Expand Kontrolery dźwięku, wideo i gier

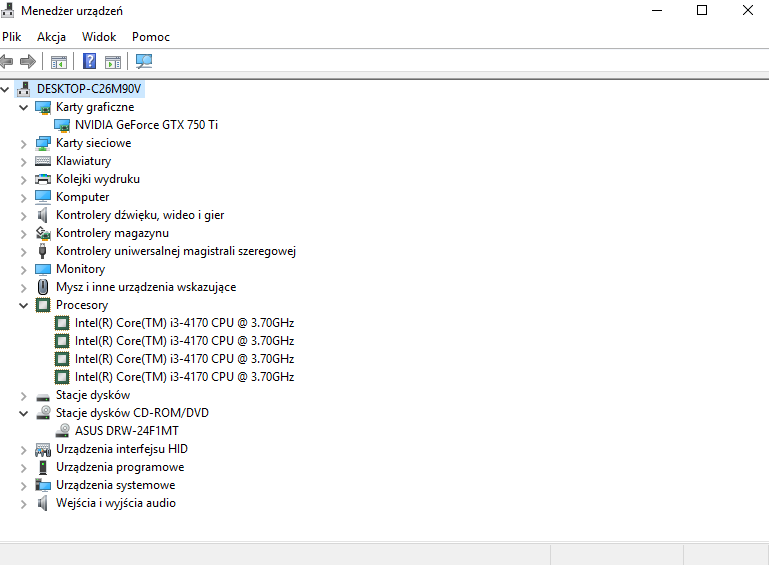[x=24, y=216]
